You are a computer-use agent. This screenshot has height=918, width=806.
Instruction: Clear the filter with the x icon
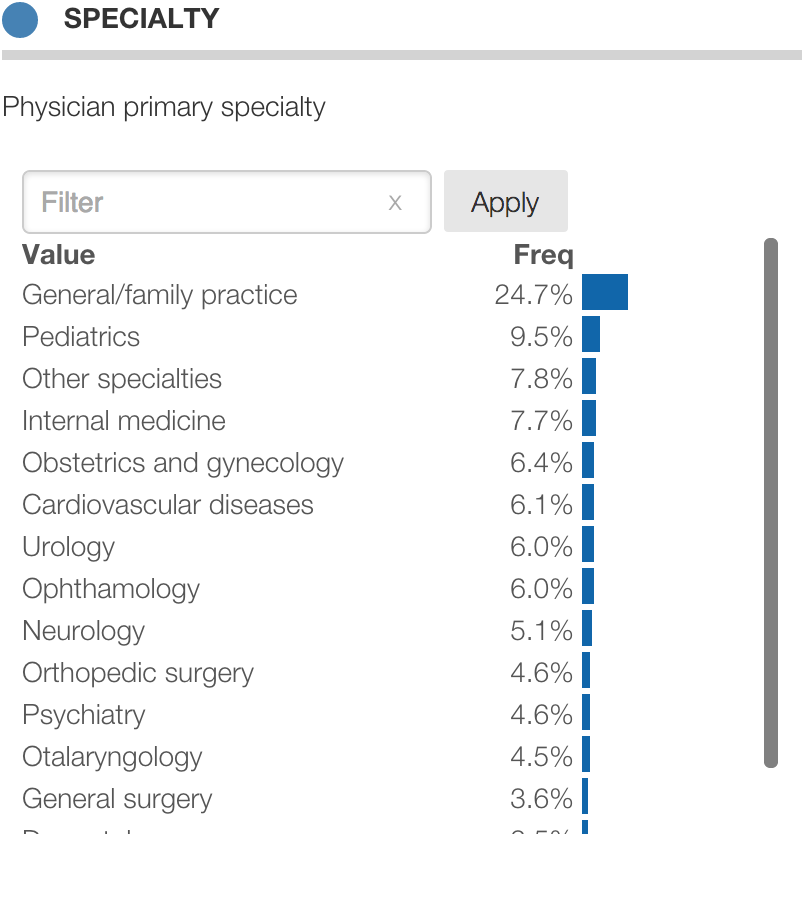(395, 203)
